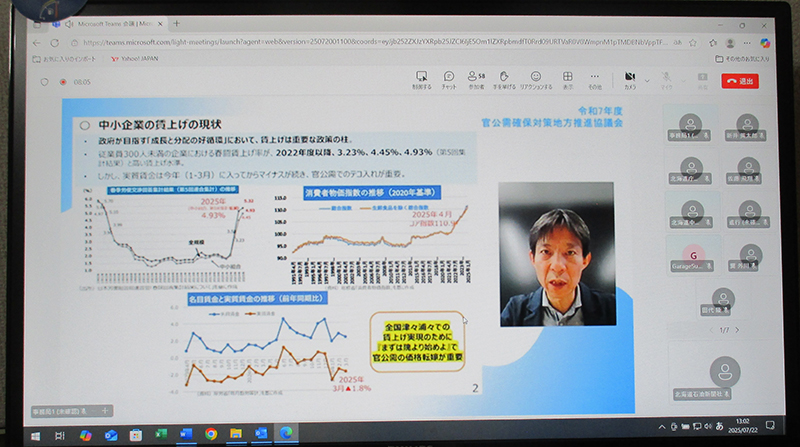Image resolution: width=800 pixels, height=447 pixels.
Task: Go to previous participant page arrow
Action: [x=711, y=330]
